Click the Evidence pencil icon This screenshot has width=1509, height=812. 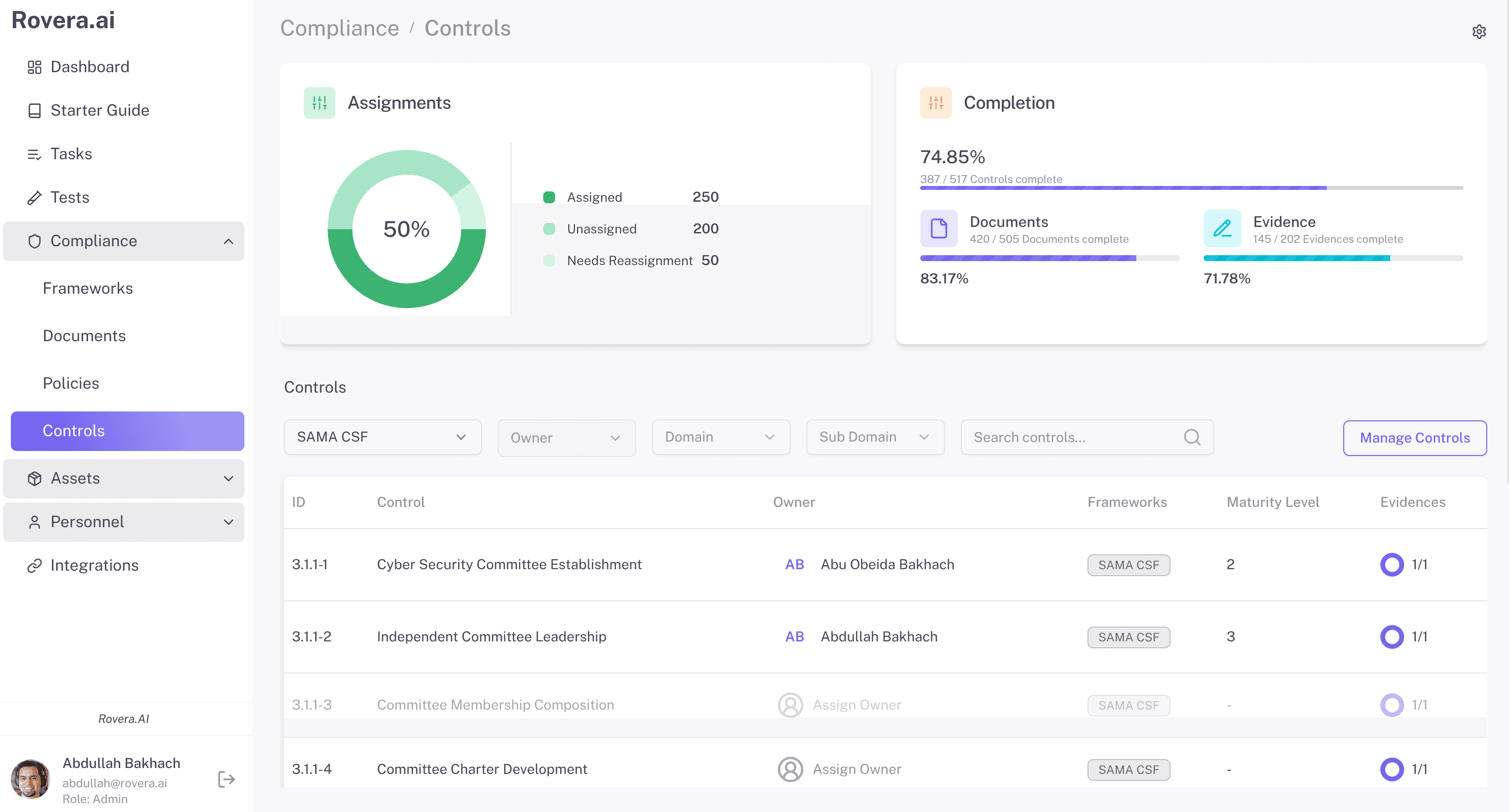1222,228
